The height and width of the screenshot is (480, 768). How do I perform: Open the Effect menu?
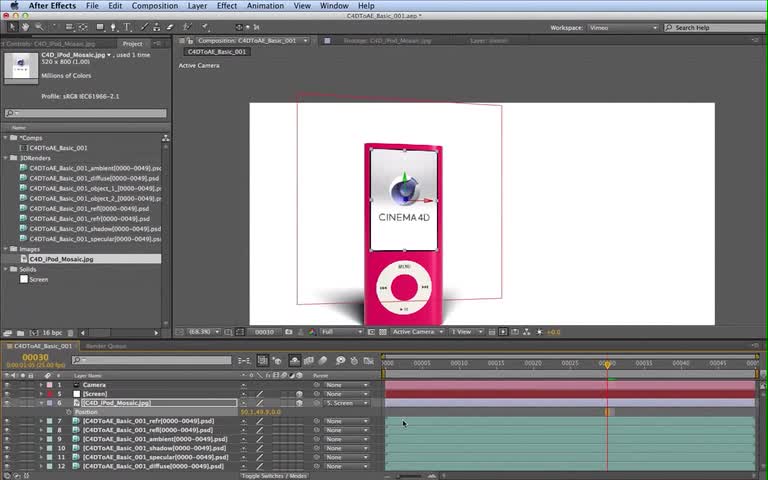coord(227,6)
